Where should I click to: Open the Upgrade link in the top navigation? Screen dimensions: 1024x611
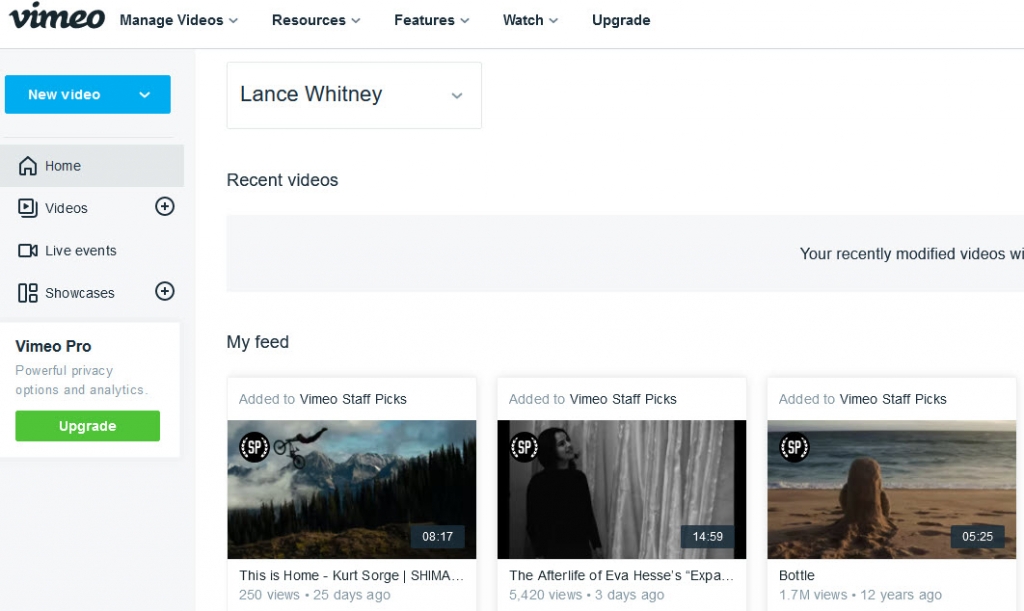click(620, 20)
